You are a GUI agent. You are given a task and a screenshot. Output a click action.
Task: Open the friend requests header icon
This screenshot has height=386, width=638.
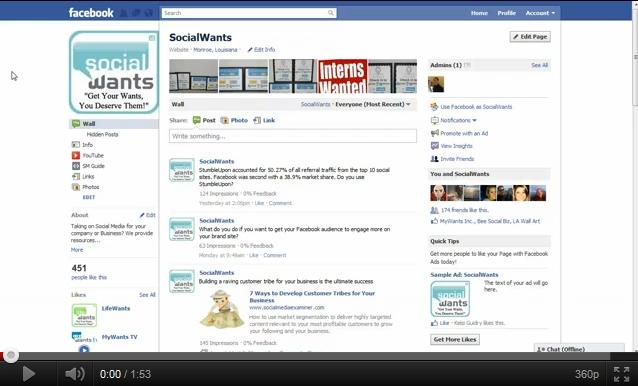tap(124, 13)
